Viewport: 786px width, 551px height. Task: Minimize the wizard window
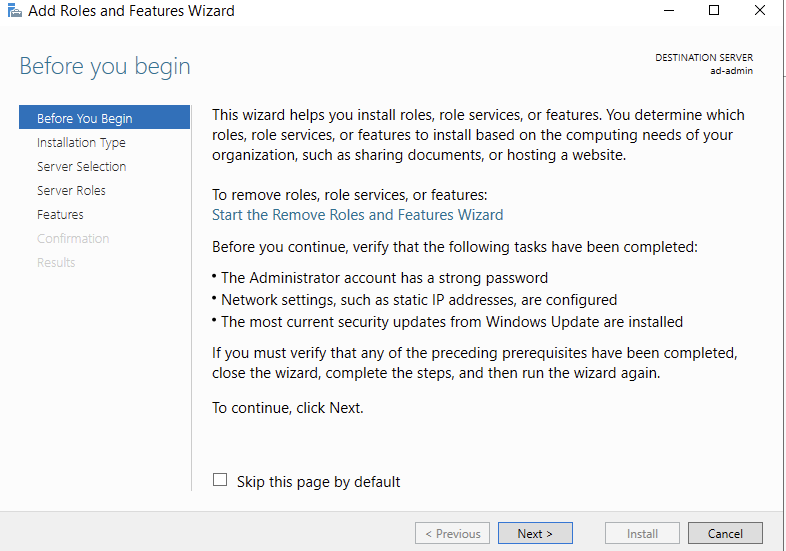pyautogui.click(x=669, y=11)
